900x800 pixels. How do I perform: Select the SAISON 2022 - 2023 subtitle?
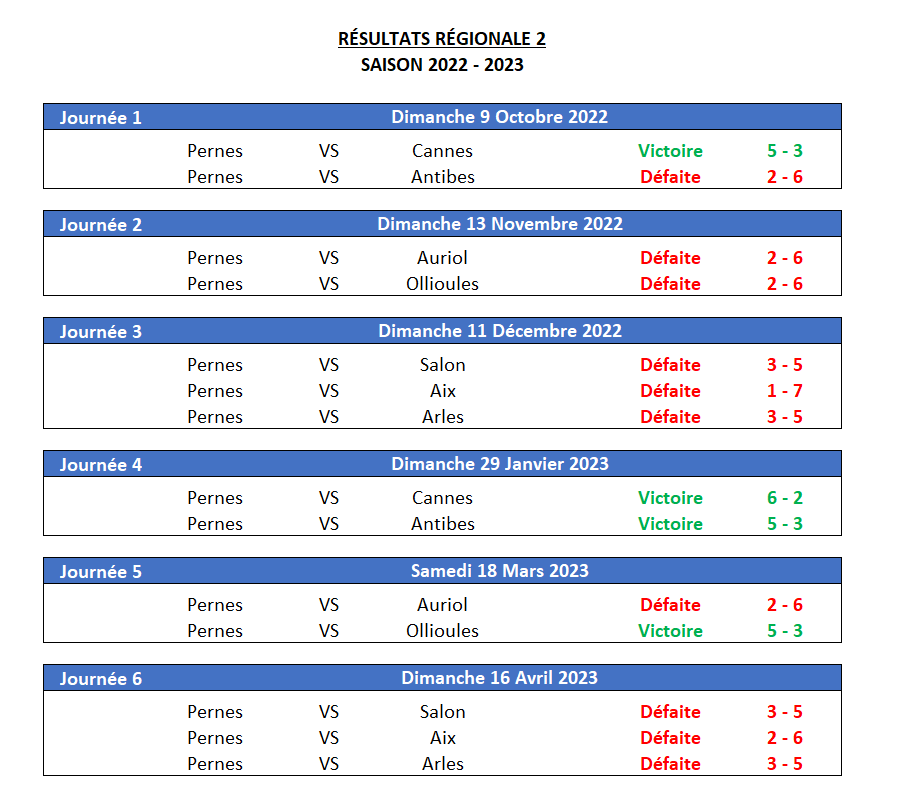[442, 65]
